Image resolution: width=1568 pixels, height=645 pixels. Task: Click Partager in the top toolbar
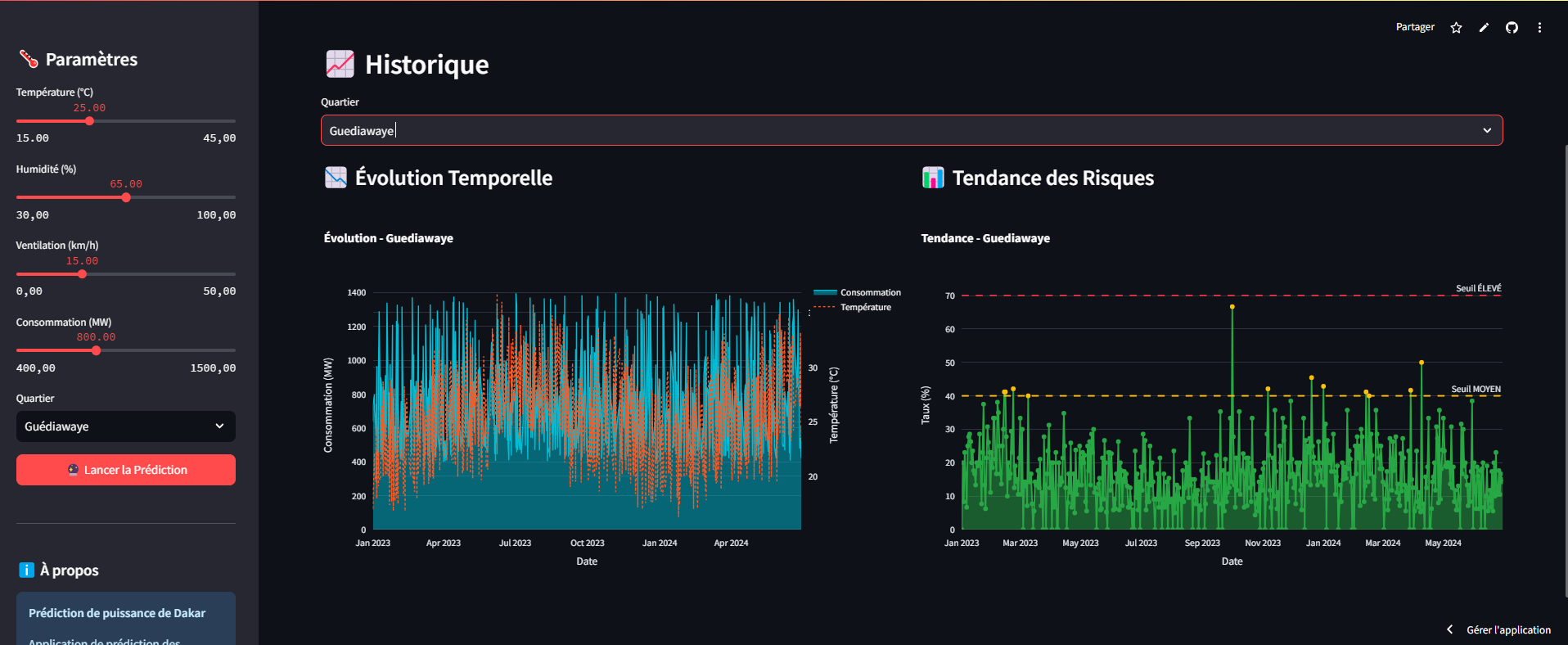click(x=1414, y=27)
